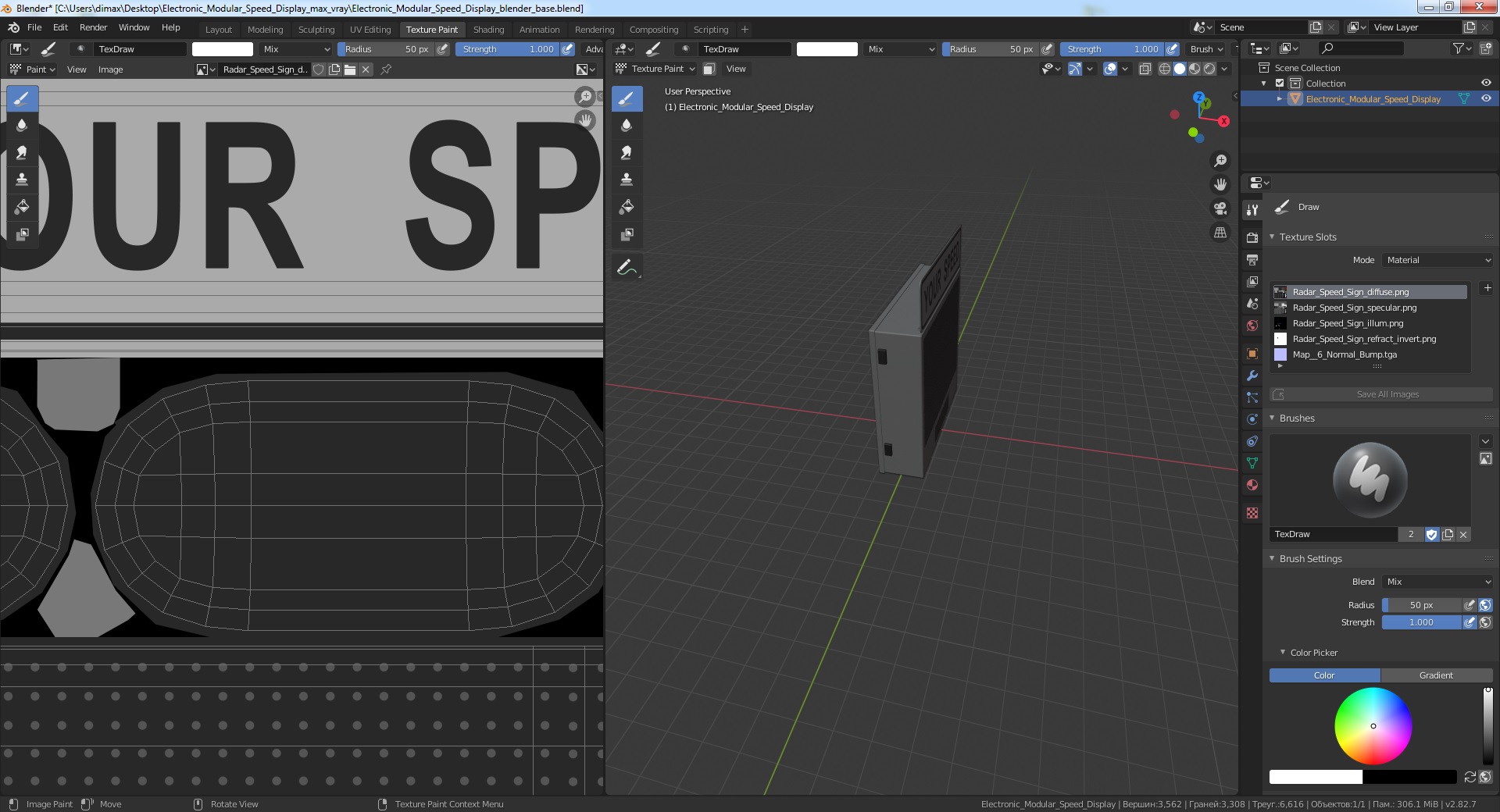The width and height of the screenshot is (1500, 812).
Task: Toggle X-ray view in viewport header
Action: (1145, 69)
